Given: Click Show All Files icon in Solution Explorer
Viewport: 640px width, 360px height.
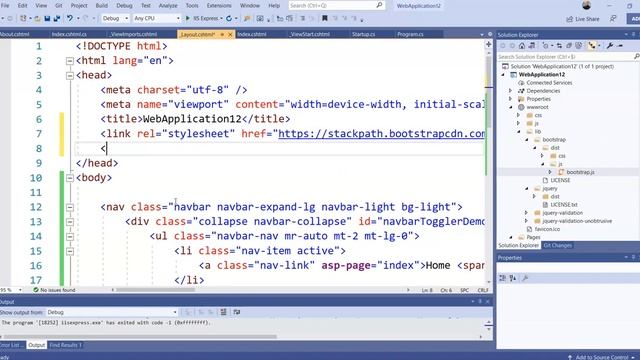Looking at the screenshot, I should click(578, 46).
